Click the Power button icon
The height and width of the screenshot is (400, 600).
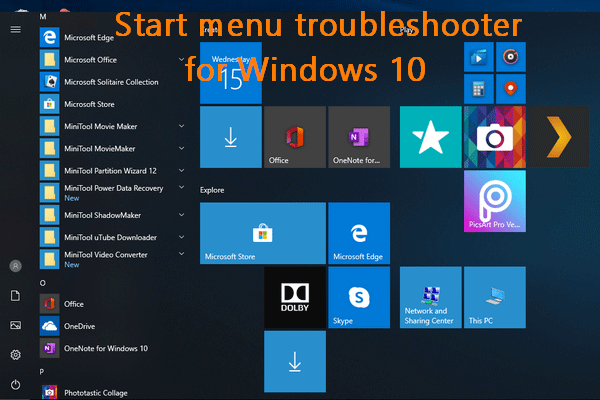point(16,384)
